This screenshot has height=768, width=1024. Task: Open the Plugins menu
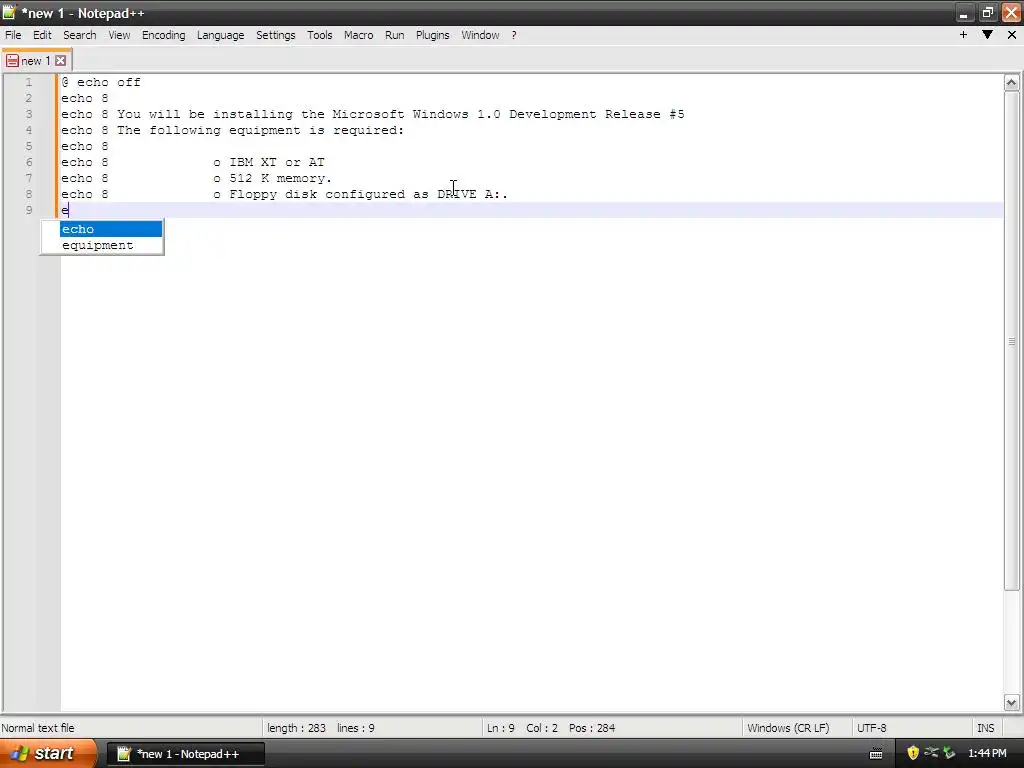tap(432, 35)
